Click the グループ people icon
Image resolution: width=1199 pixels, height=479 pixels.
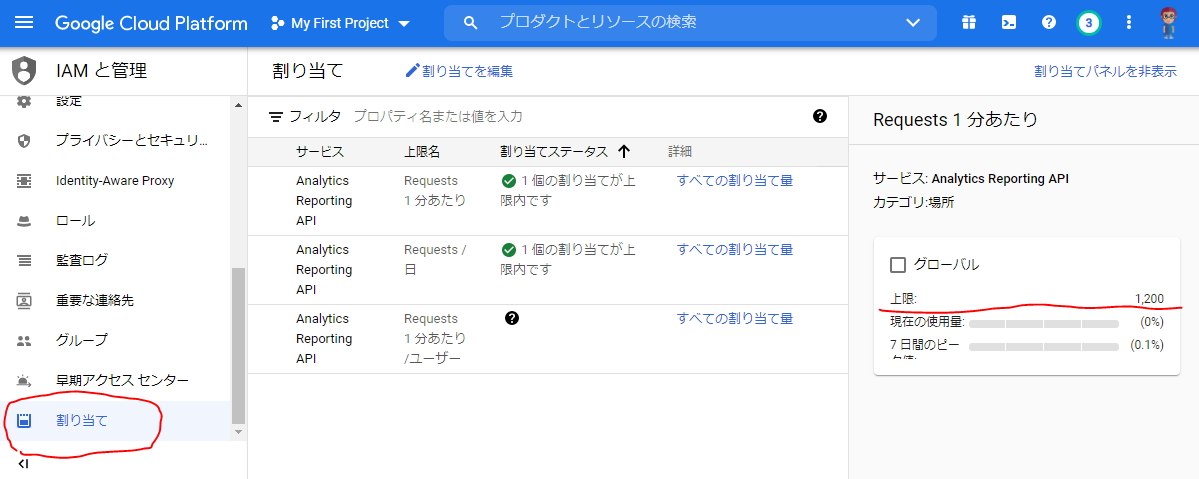click(24, 341)
